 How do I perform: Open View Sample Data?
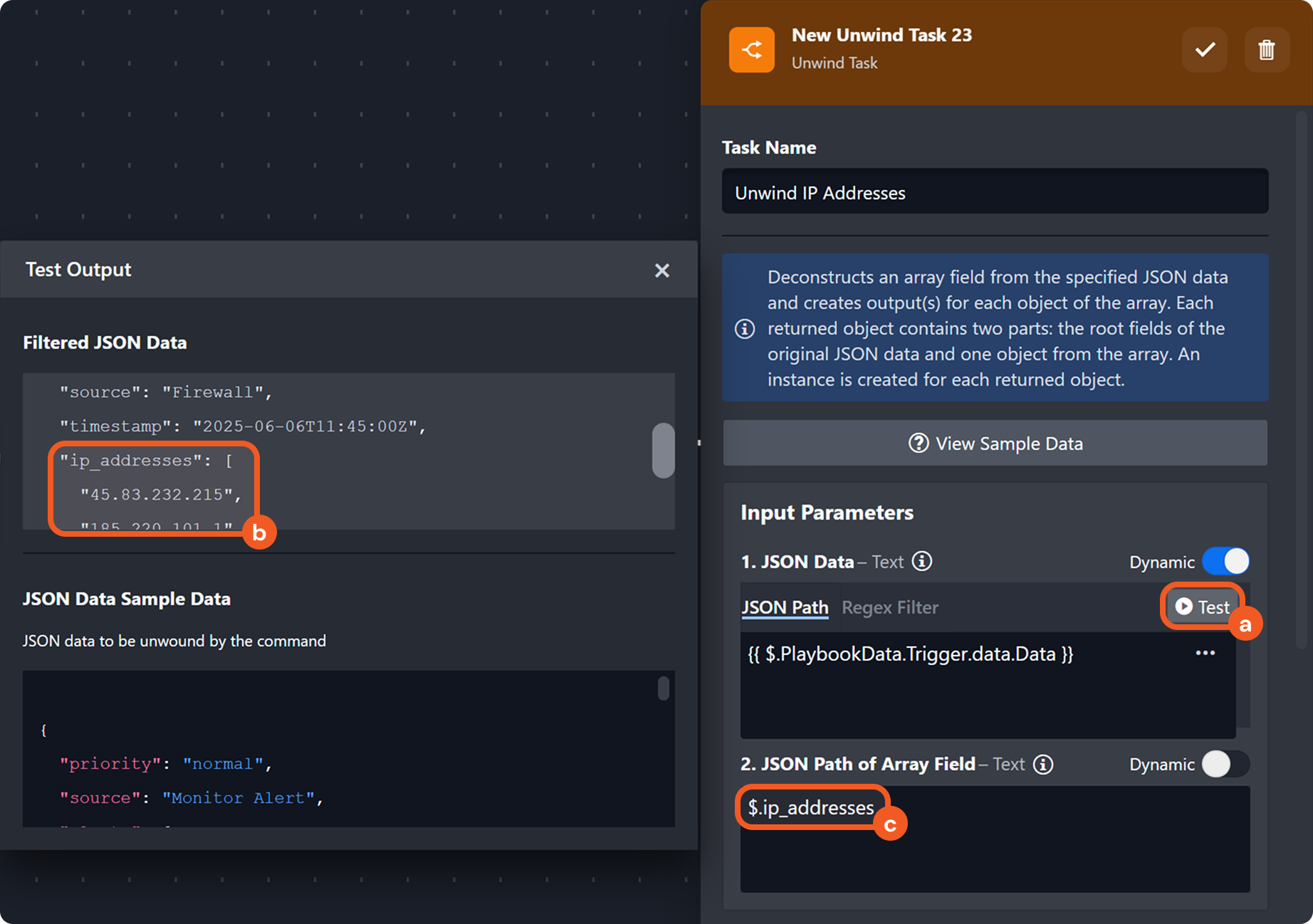995,443
